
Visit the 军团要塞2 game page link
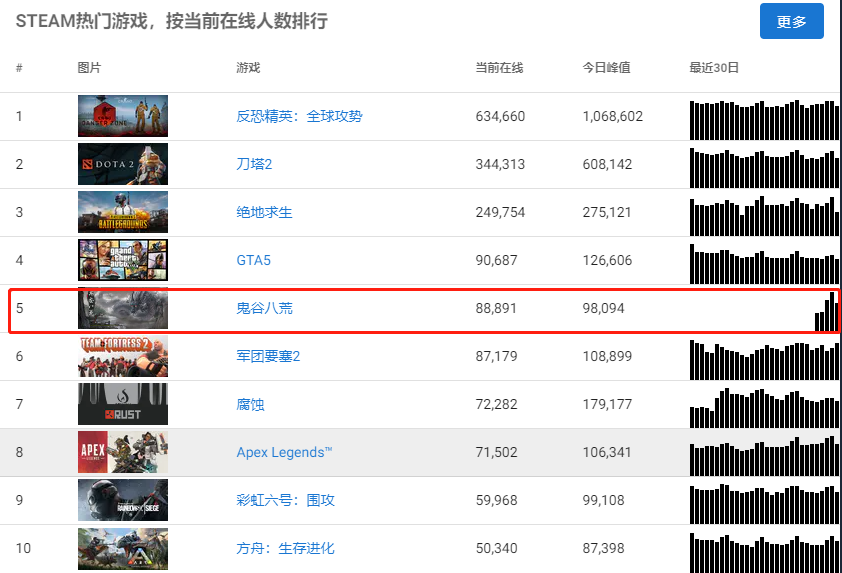click(268, 356)
